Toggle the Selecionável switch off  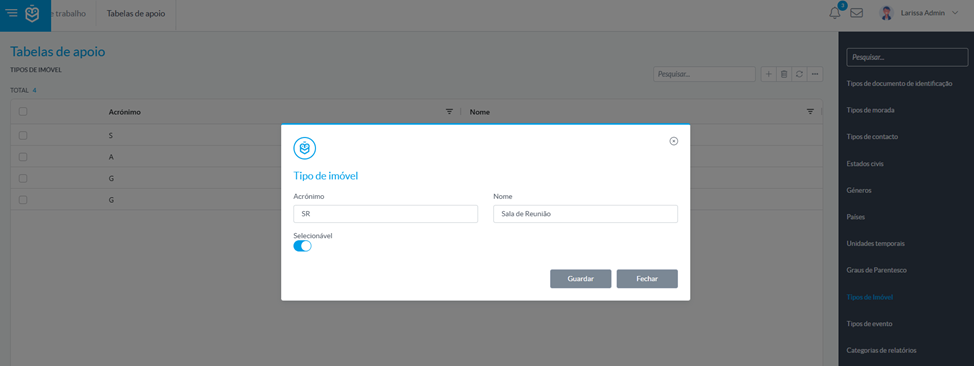coord(303,246)
